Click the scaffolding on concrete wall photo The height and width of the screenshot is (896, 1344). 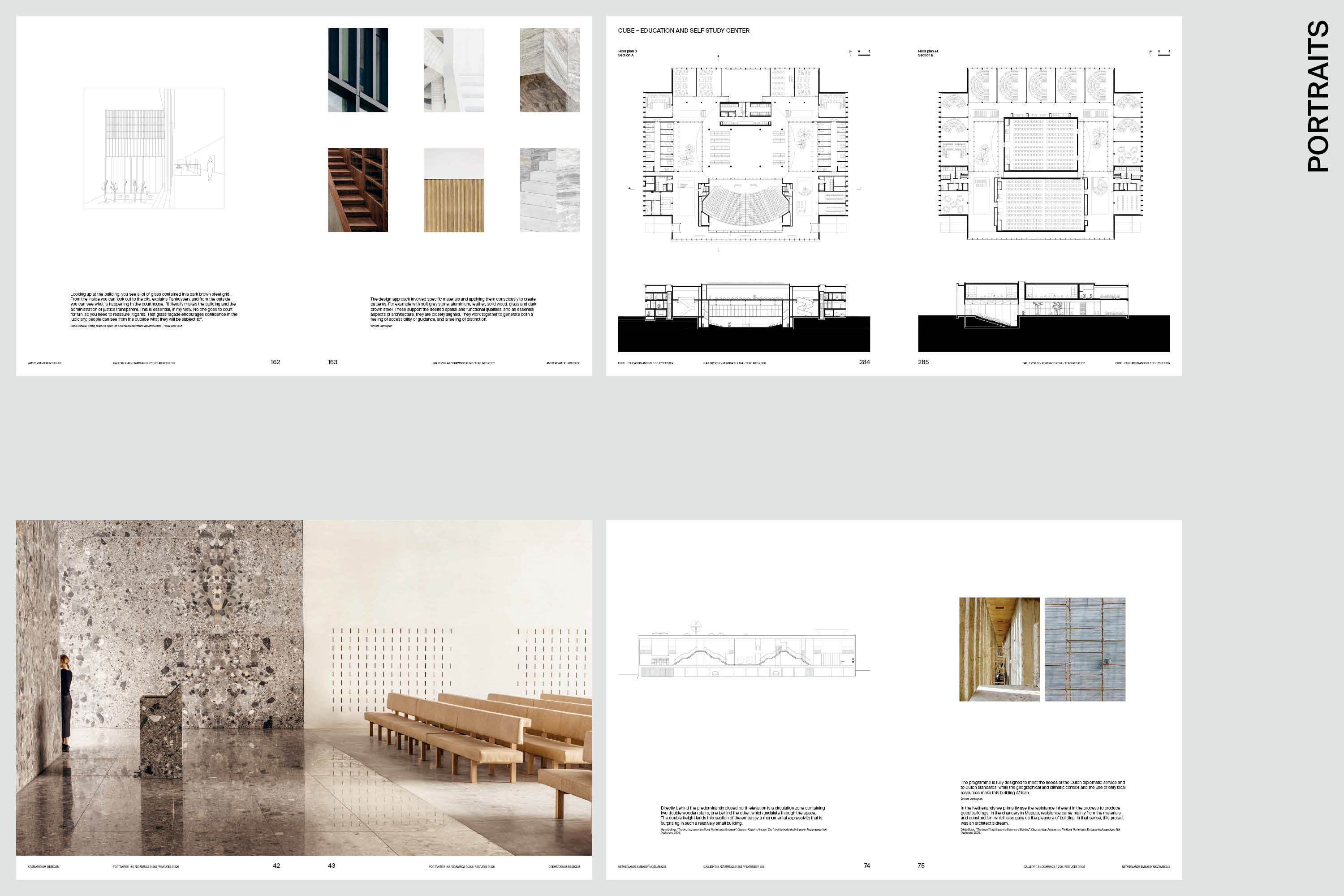coord(1085,649)
